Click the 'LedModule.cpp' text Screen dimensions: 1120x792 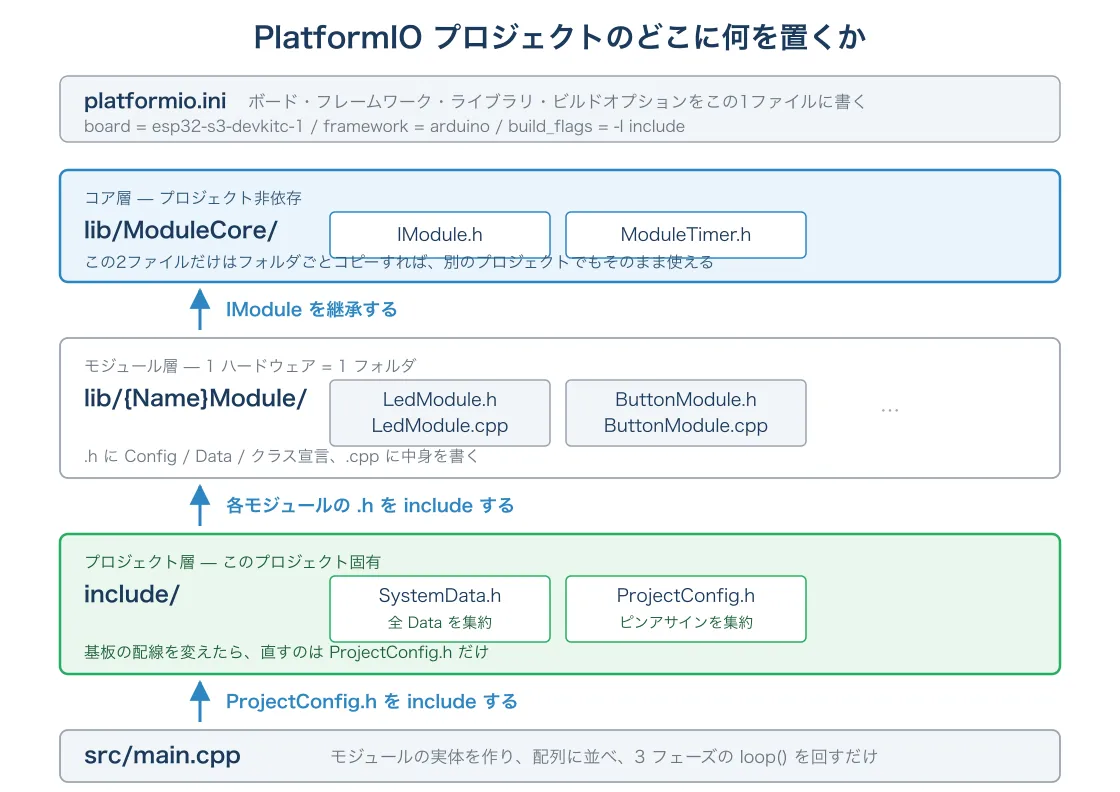[x=440, y=426]
